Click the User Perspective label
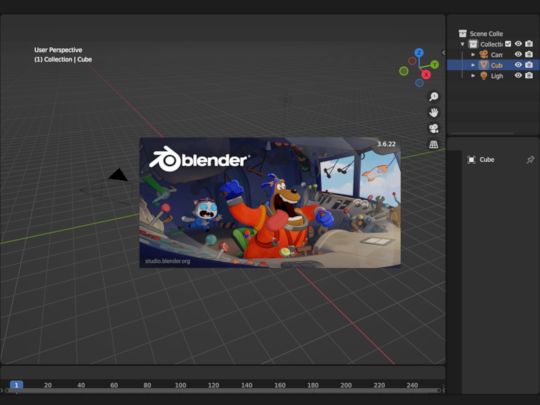Viewport: 540px width, 405px height. click(x=58, y=50)
